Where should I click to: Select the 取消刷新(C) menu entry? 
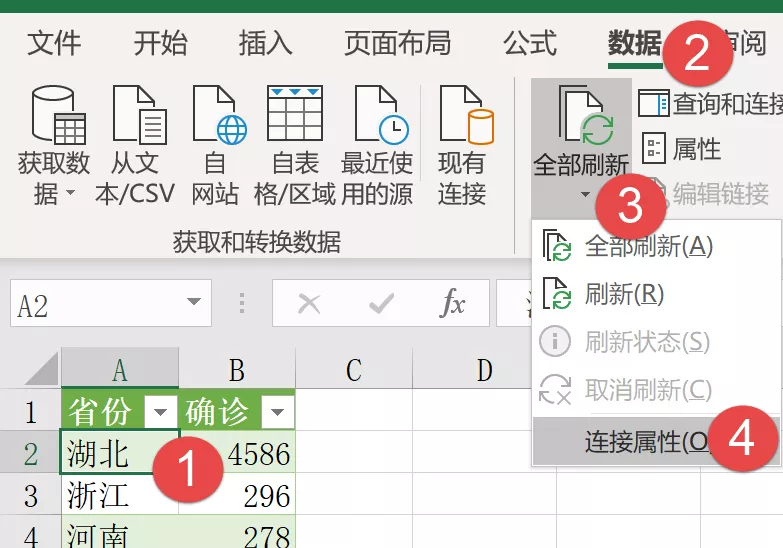coord(656,390)
